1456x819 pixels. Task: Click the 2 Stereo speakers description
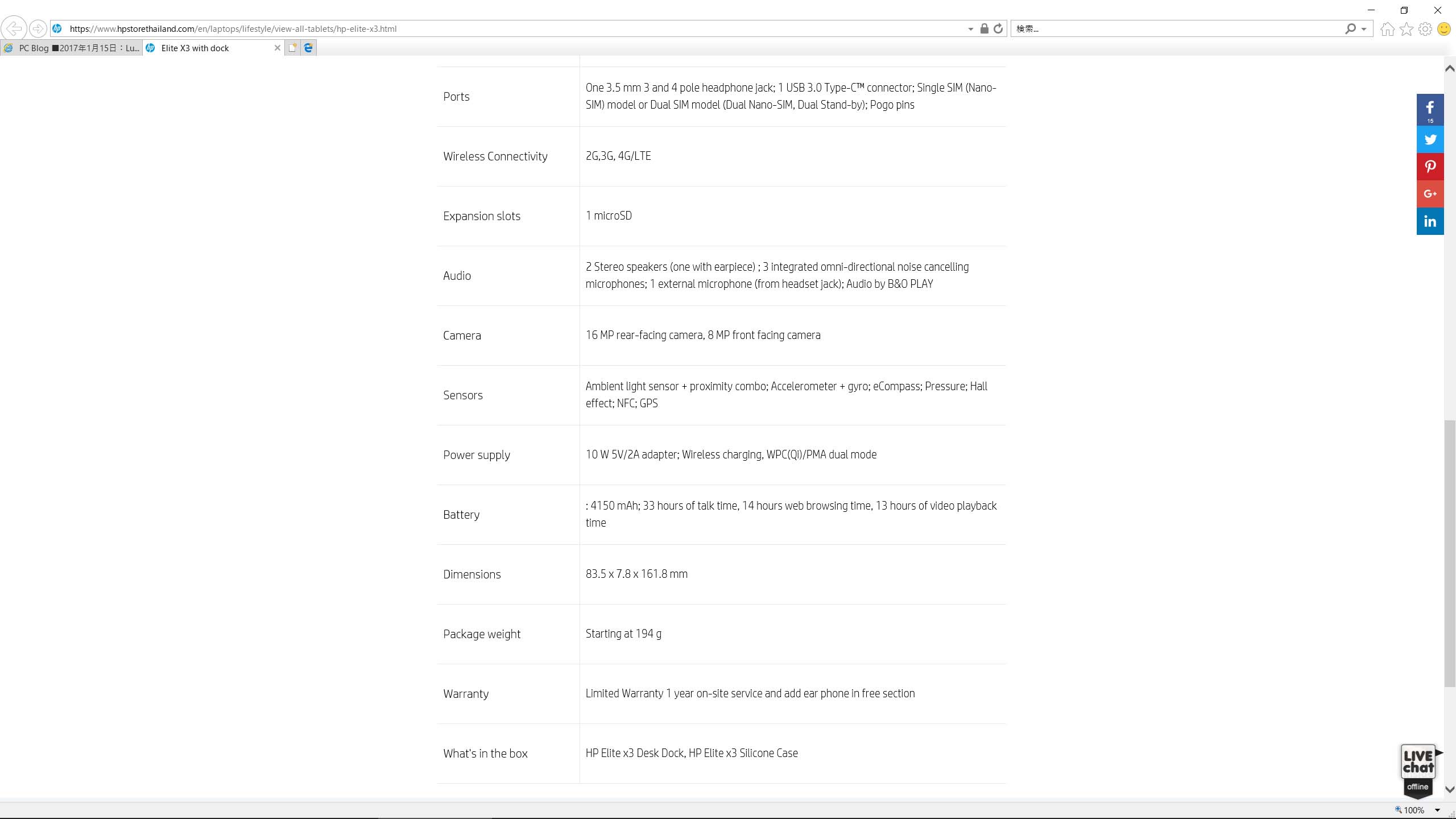[x=777, y=275]
